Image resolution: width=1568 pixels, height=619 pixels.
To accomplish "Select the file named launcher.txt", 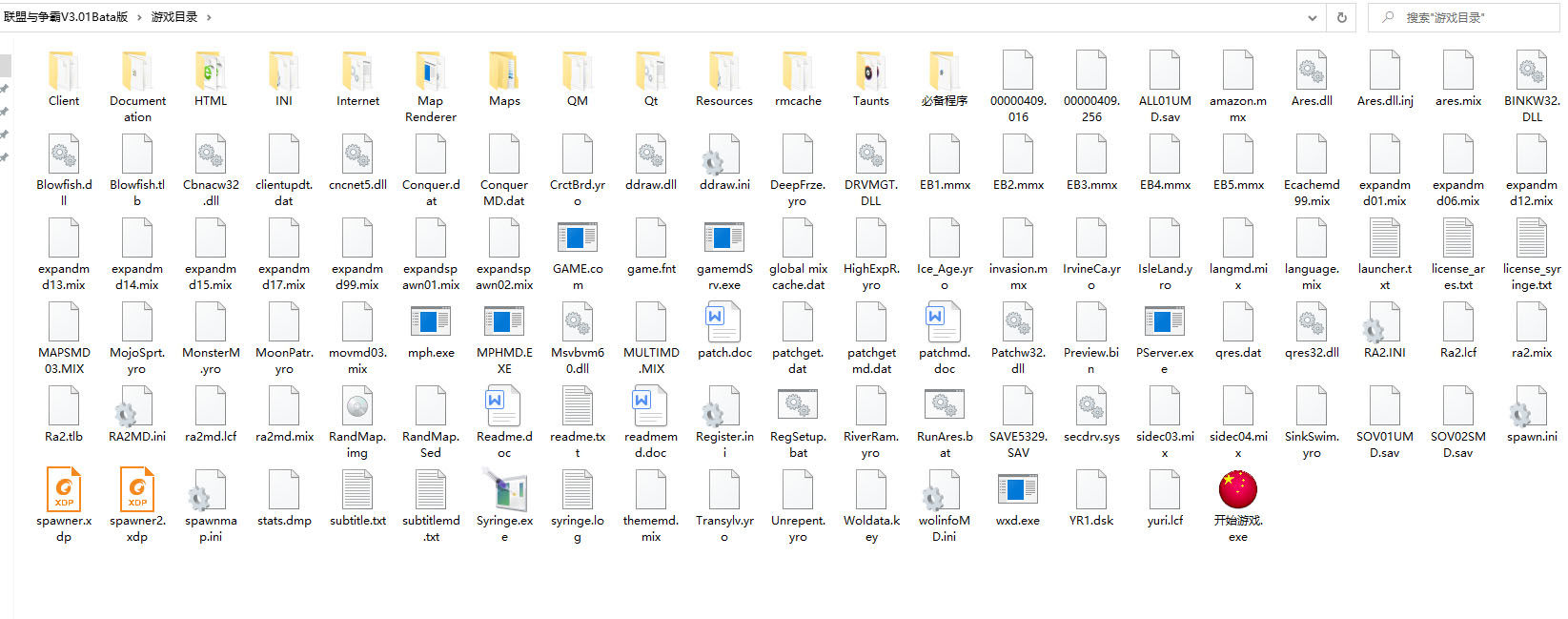I will point(1385,257).
